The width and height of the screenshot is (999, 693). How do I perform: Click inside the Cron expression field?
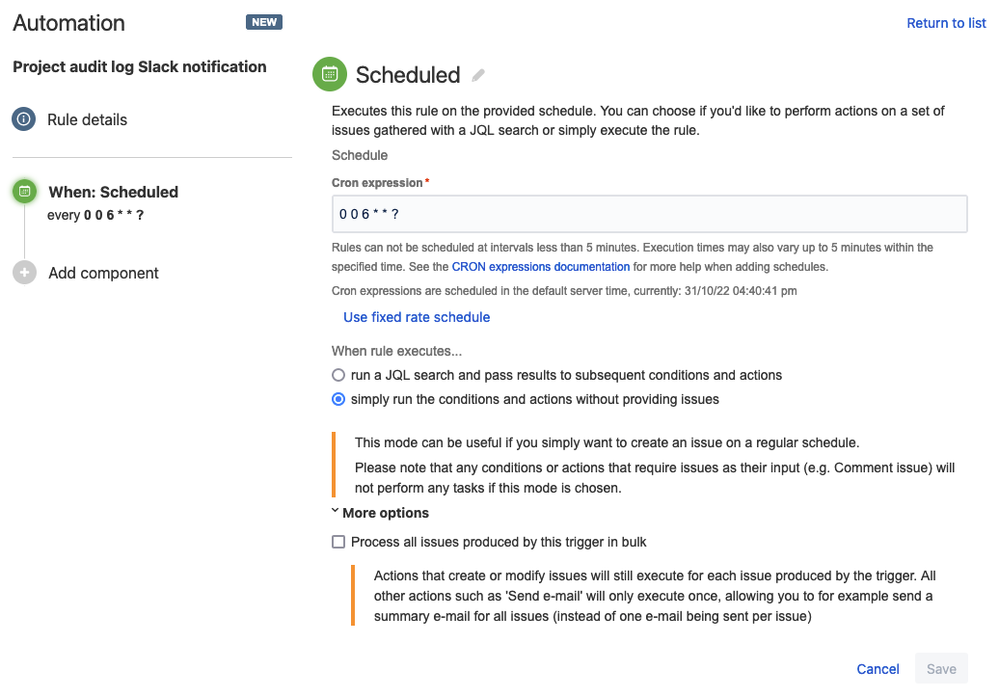tap(650, 213)
